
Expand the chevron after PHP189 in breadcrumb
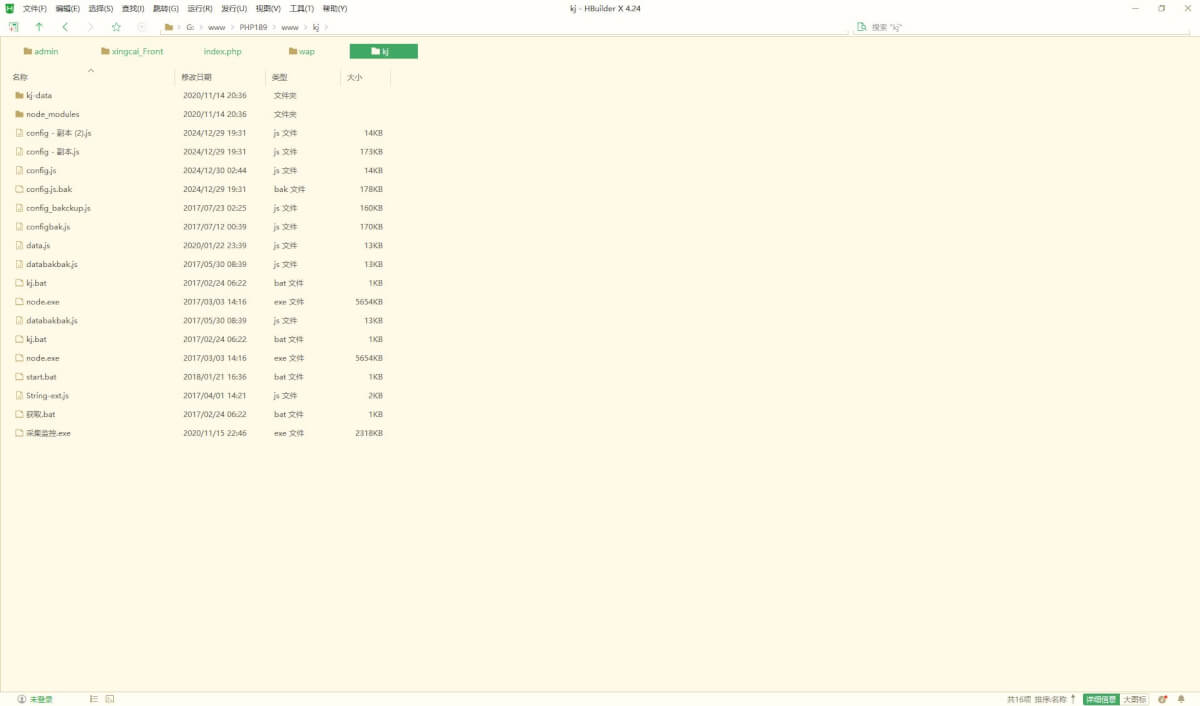coord(274,27)
